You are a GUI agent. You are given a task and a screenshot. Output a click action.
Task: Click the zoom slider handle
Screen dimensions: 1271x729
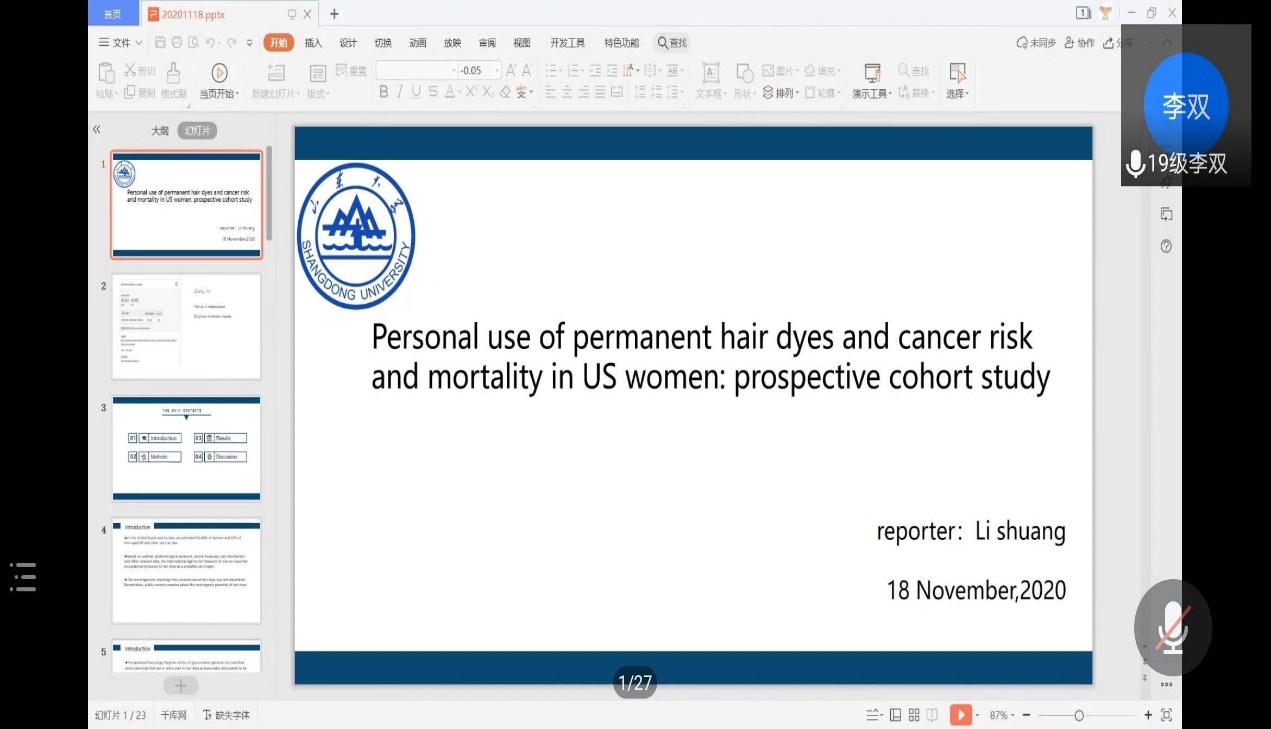[1079, 715]
